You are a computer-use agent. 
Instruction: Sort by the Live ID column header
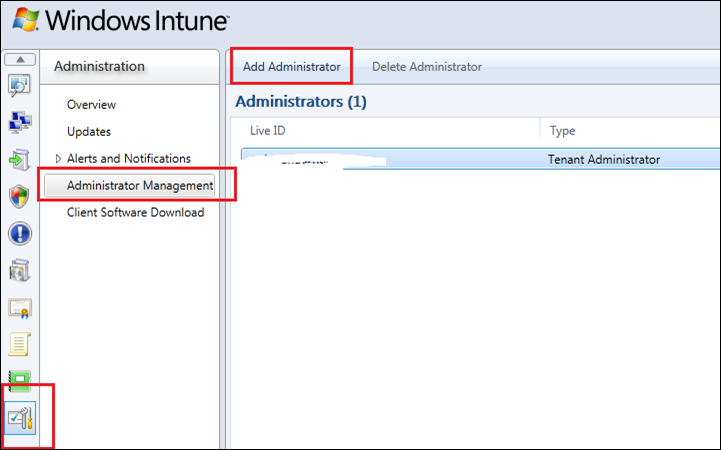tap(268, 131)
